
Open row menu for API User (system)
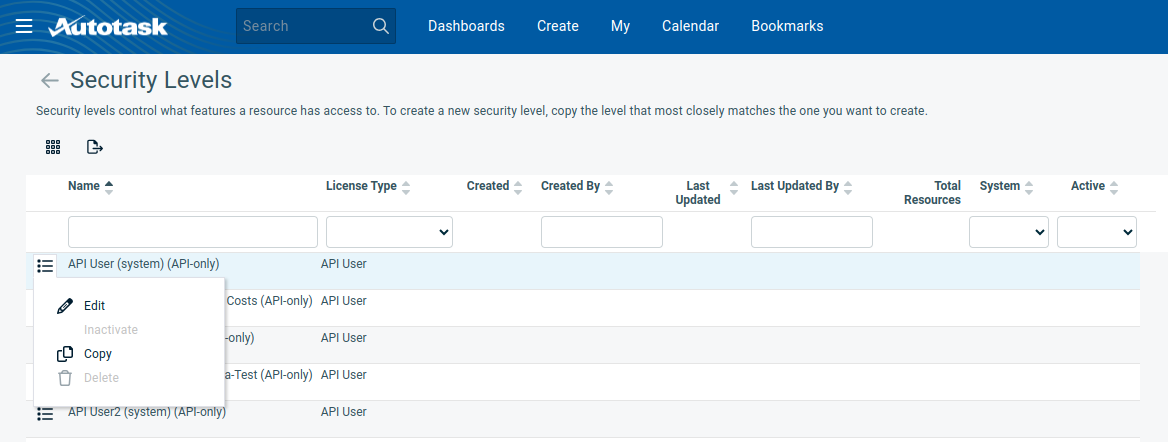[x=45, y=265]
